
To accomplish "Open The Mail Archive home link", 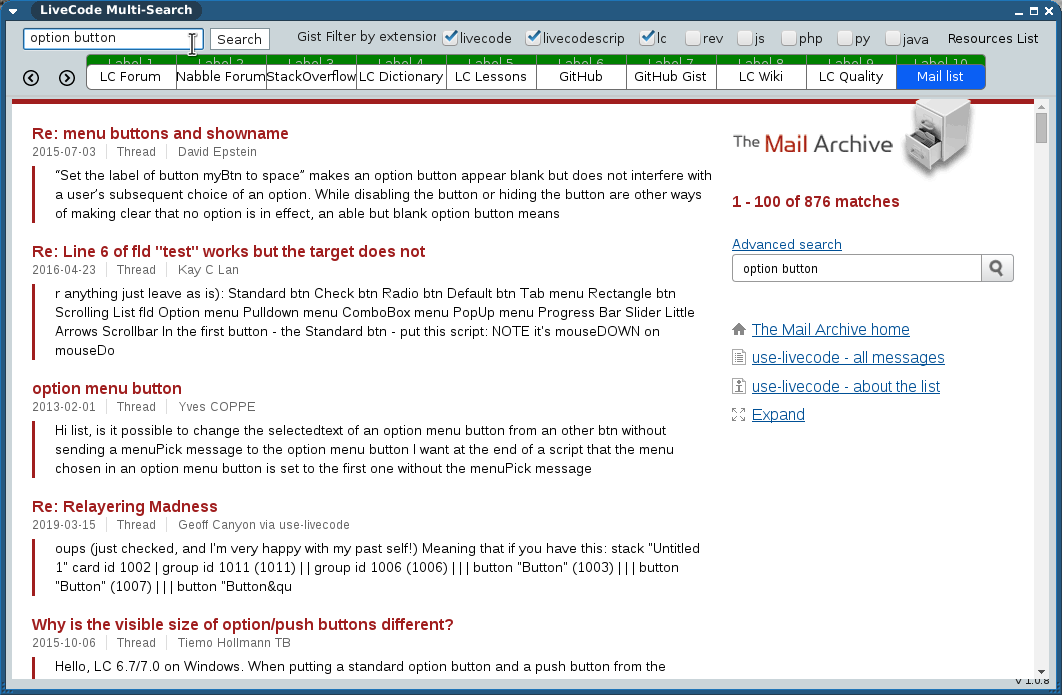I will pyautogui.click(x=830, y=329).
